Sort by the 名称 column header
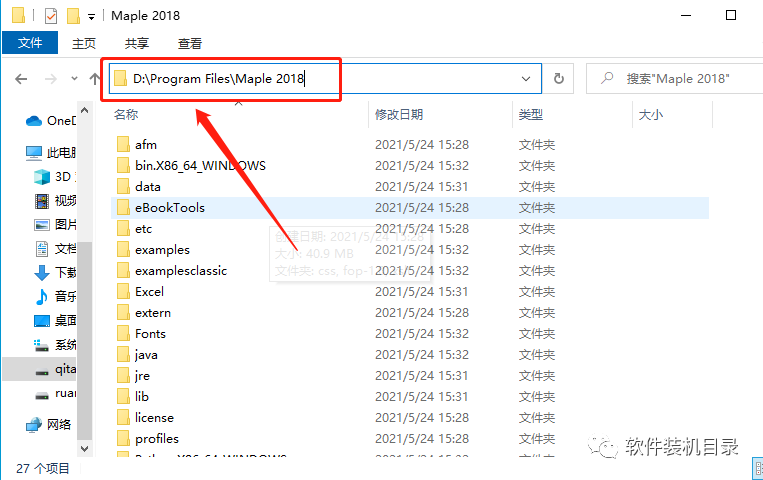Viewport: 763px width, 480px height. tap(127, 115)
